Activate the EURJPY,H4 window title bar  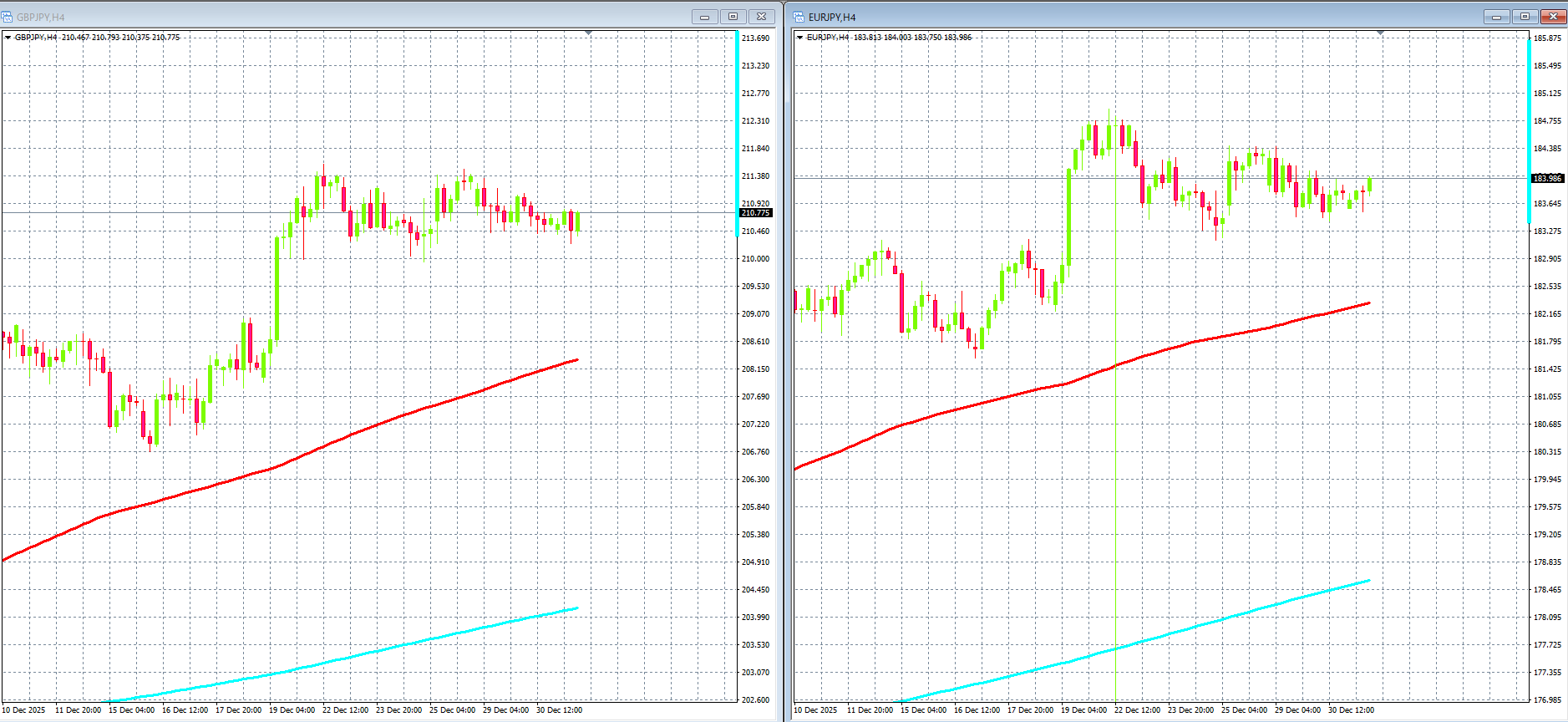click(1128, 17)
